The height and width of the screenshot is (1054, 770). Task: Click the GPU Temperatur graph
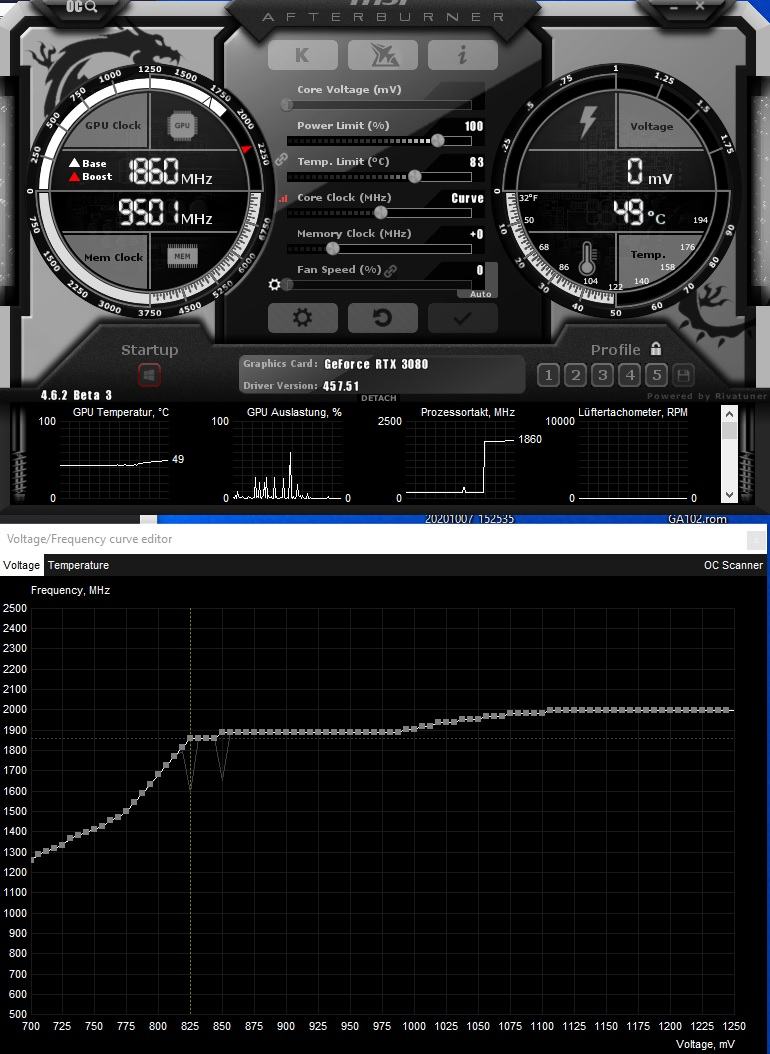[114, 460]
